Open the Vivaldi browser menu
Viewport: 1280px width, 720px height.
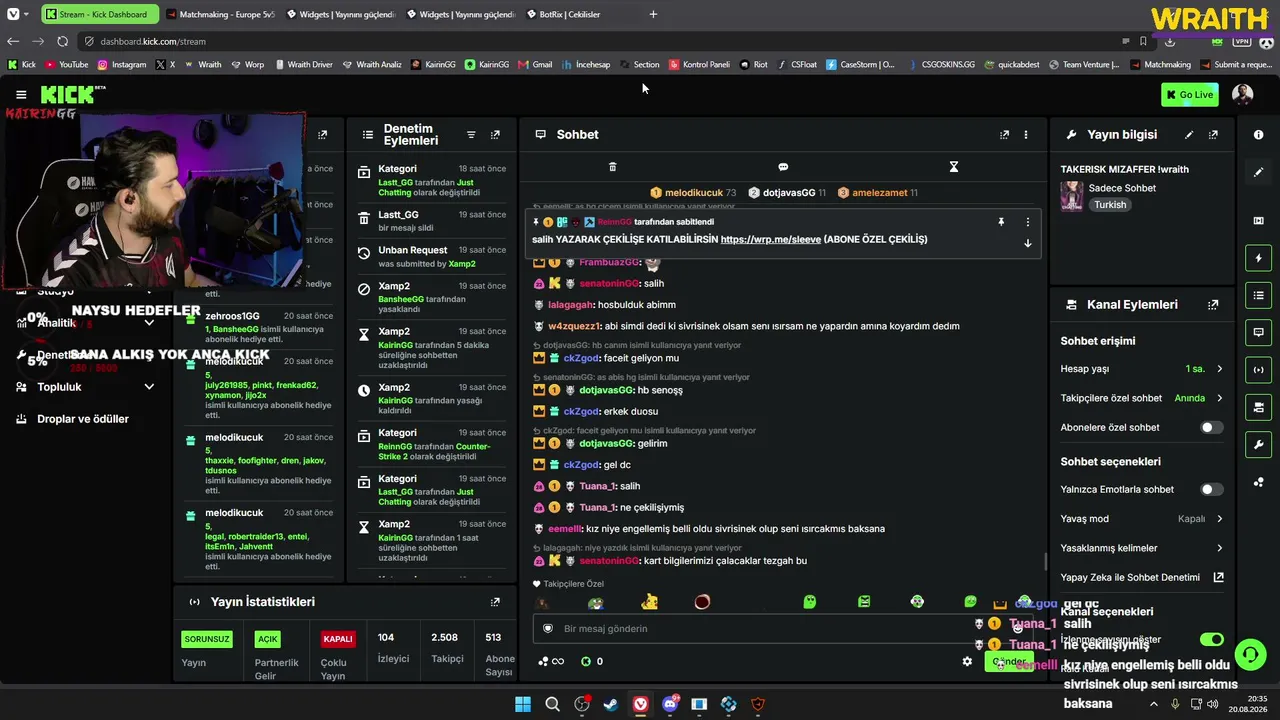click(13, 14)
